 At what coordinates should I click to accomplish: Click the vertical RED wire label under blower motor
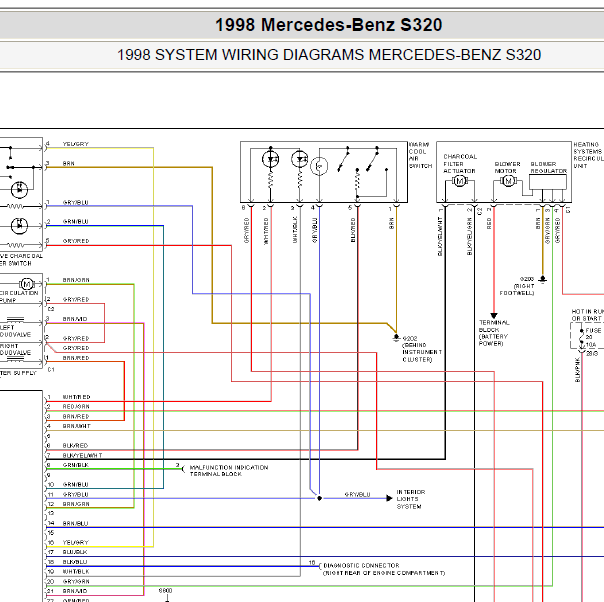tap(489, 223)
